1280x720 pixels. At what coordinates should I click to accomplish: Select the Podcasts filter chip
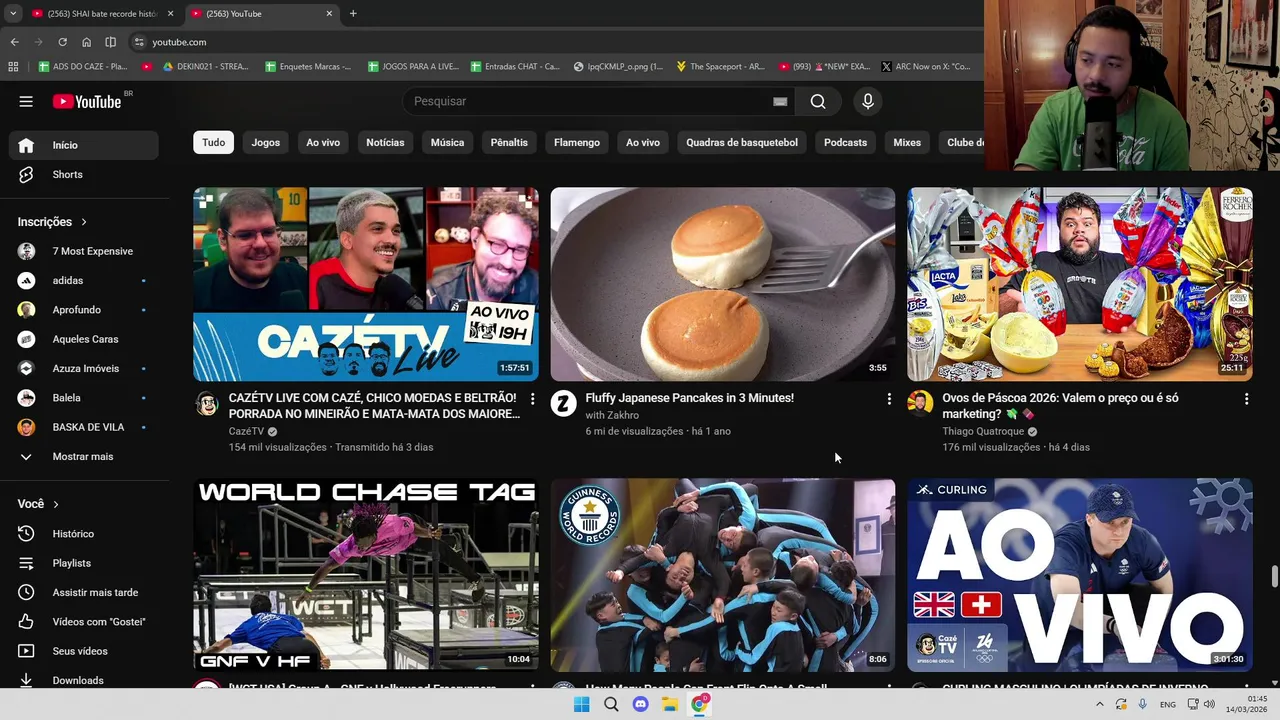pos(845,143)
